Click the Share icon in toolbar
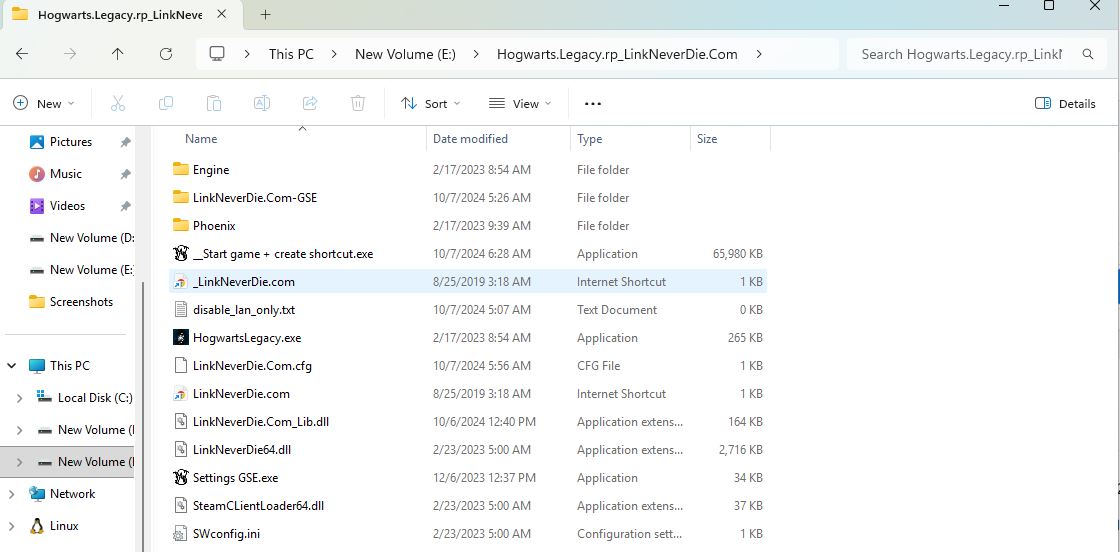Image resolution: width=1120 pixels, height=552 pixels. tap(310, 103)
